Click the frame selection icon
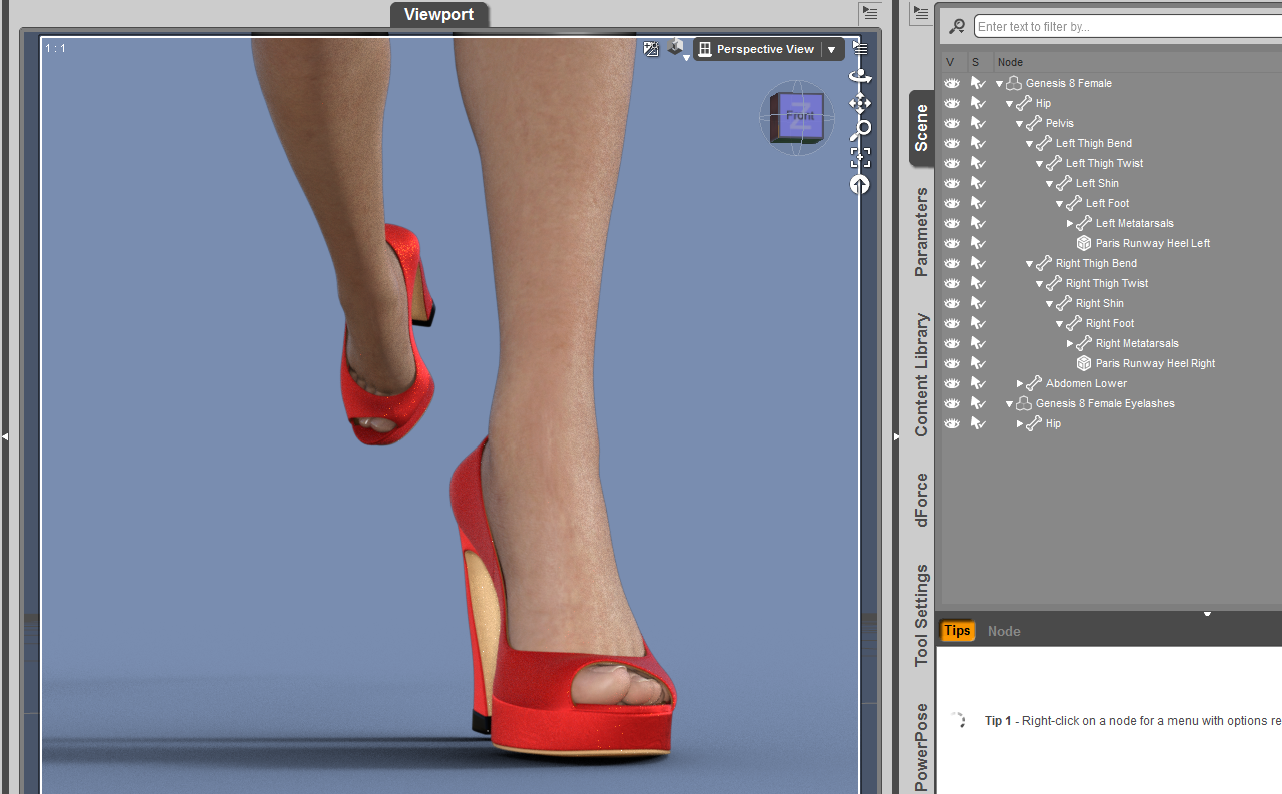This screenshot has width=1282, height=794. 860,157
